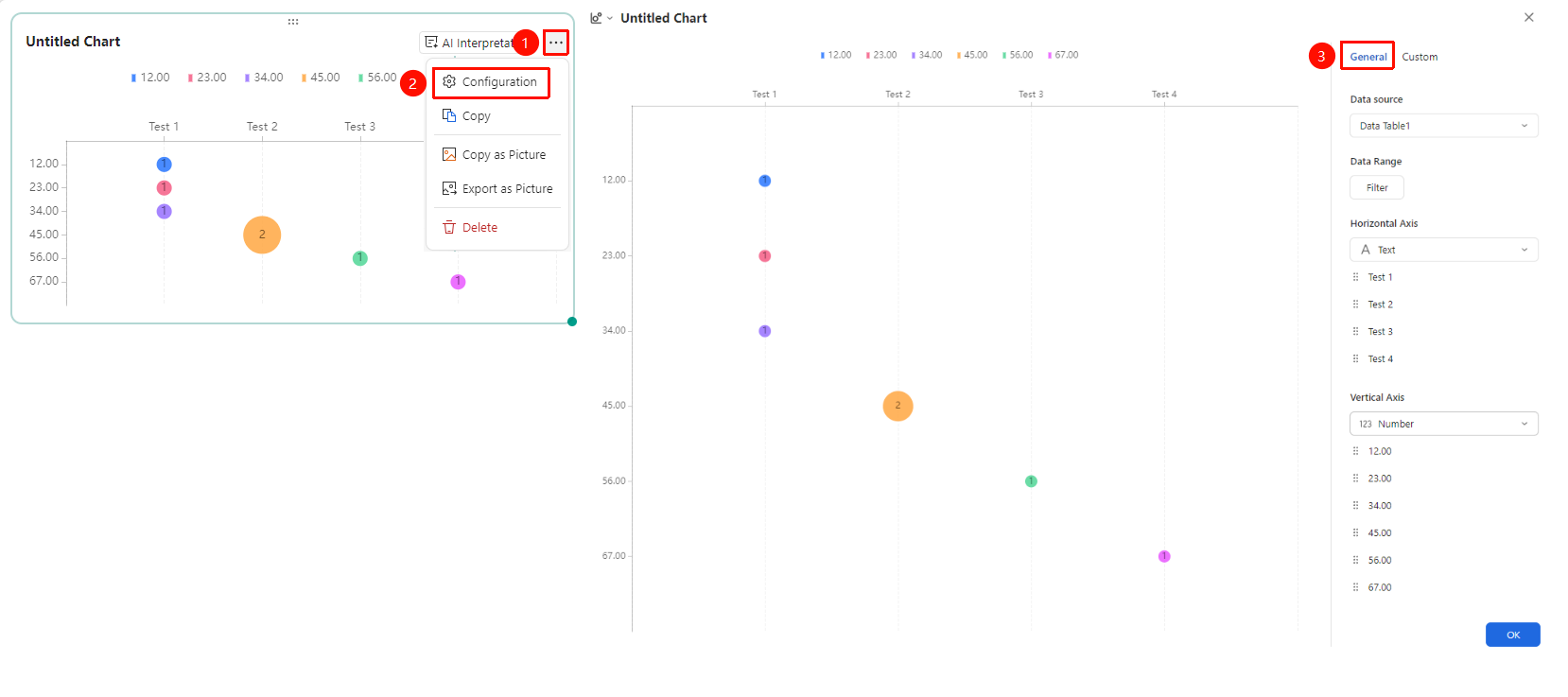Open the three-dot more options menu
The width and height of the screenshot is (1568, 697).
pyautogui.click(x=556, y=43)
